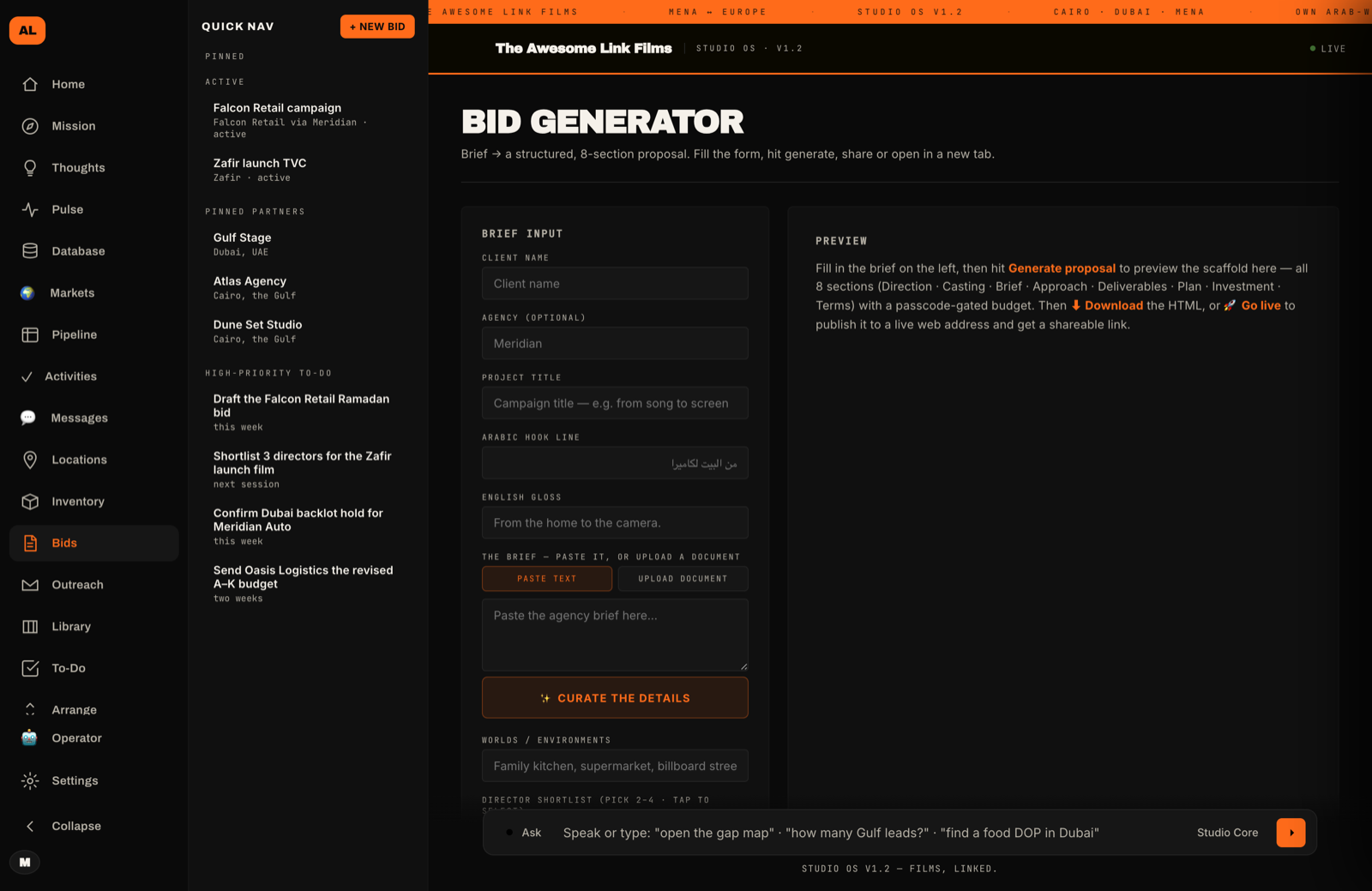Click the orange send arrow button
Screen dimensions: 1372x891
[x=1291, y=833]
